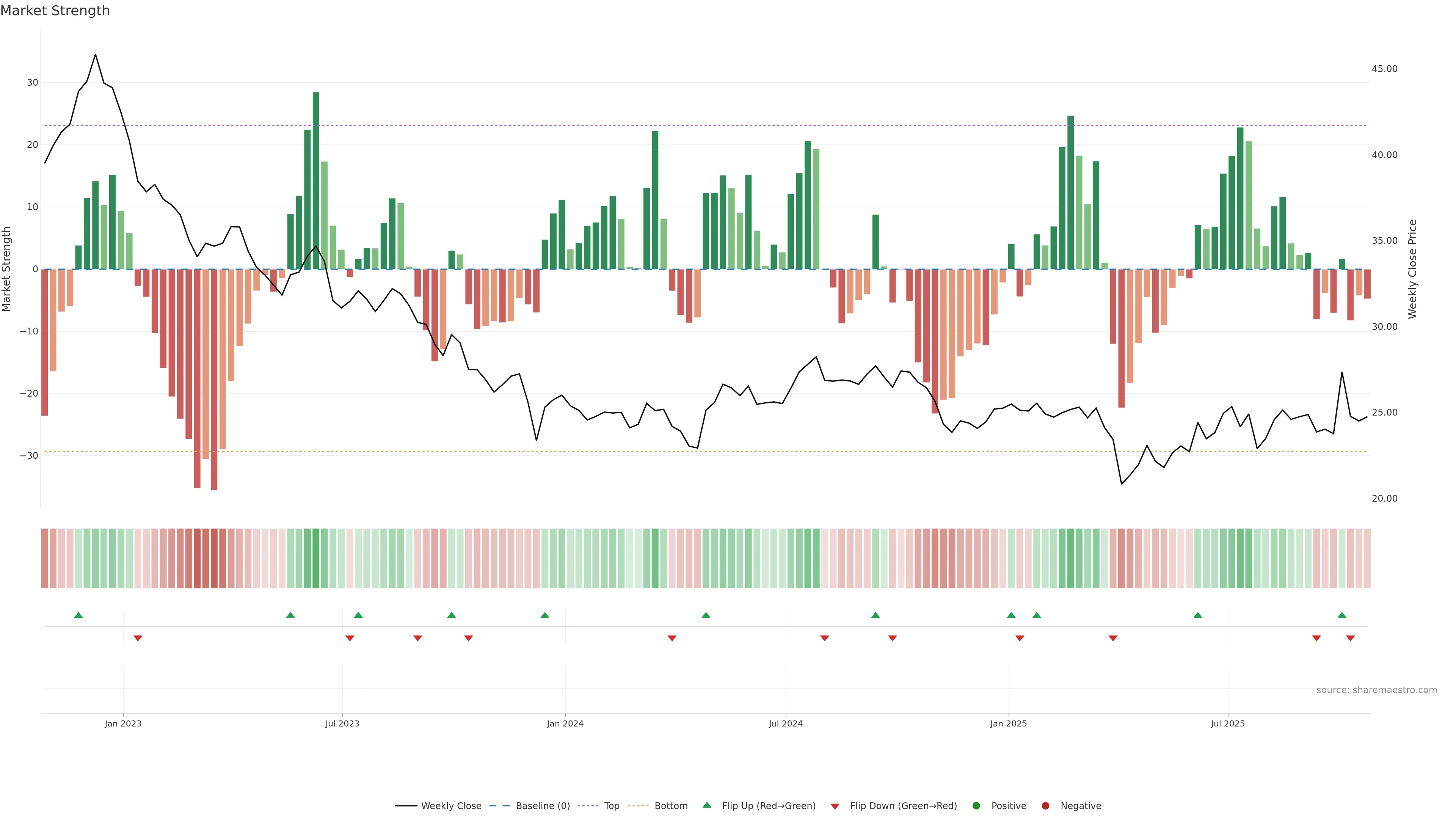Click last red flip-down triangle marker
This screenshot has height=819, width=1456.
1350,638
